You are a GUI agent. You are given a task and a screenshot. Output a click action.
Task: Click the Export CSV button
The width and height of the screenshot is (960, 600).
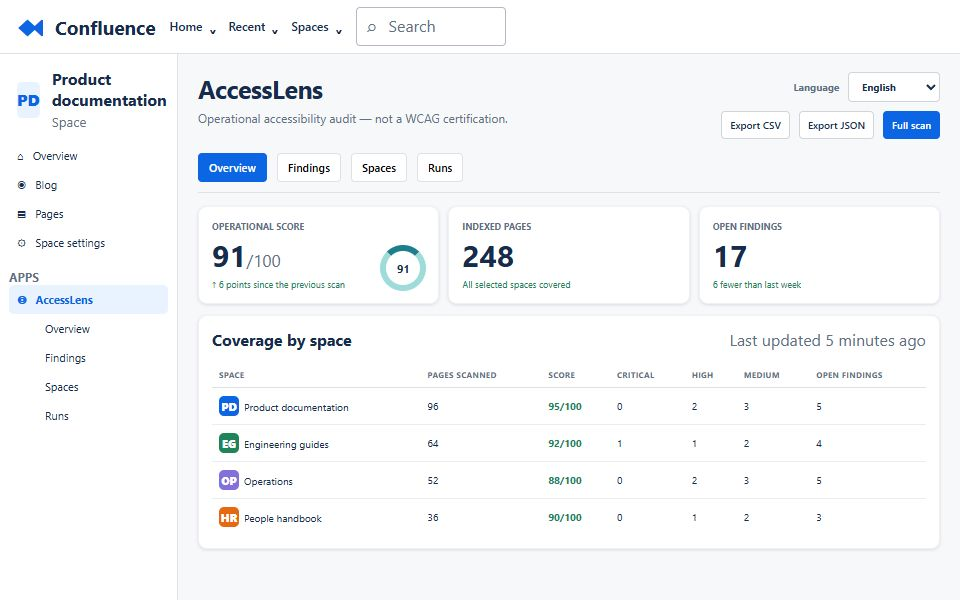tap(755, 126)
